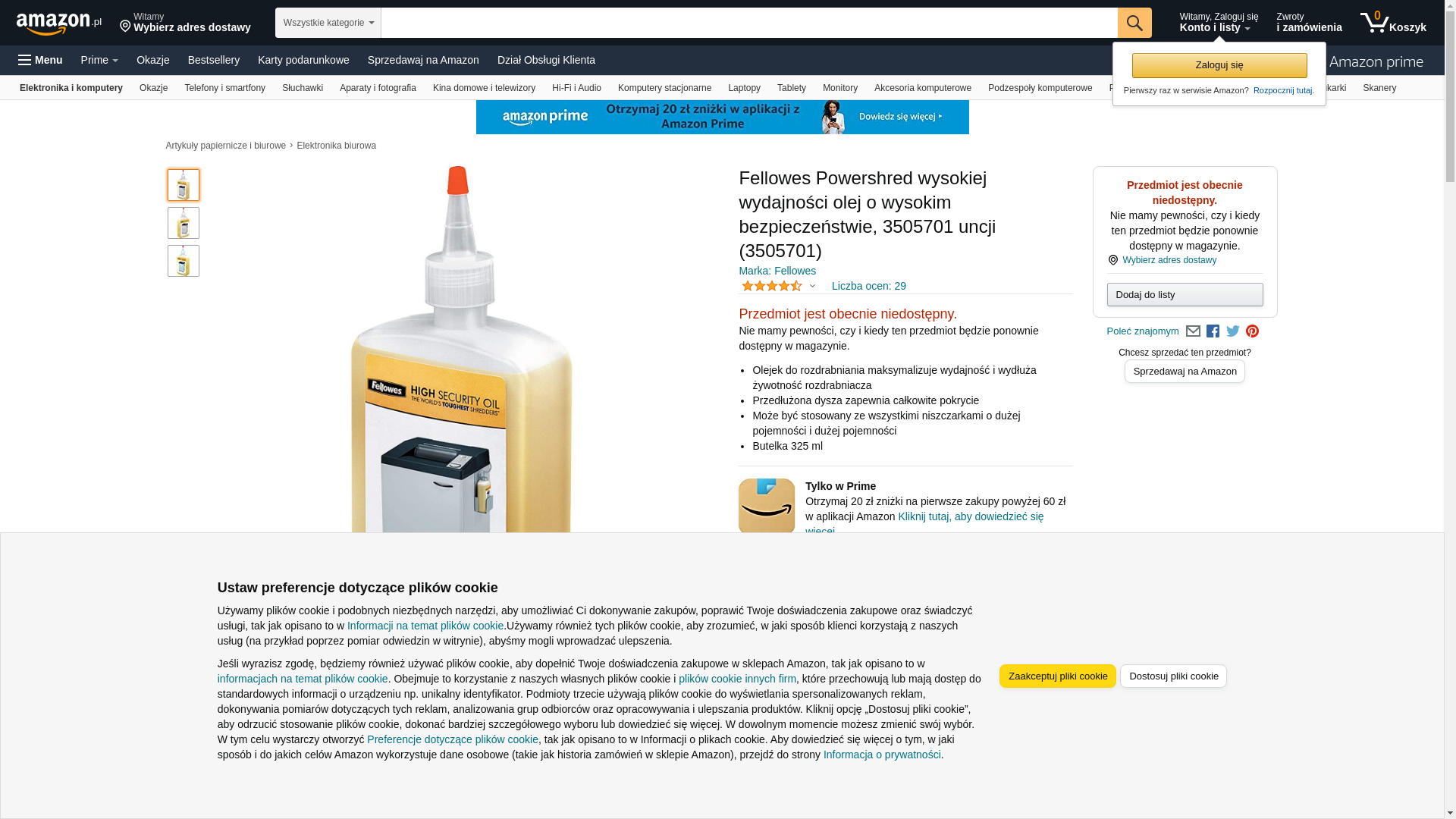Viewport: 1456px width, 819px height.
Task: Share product on Pinterest icon
Action: [1253, 331]
